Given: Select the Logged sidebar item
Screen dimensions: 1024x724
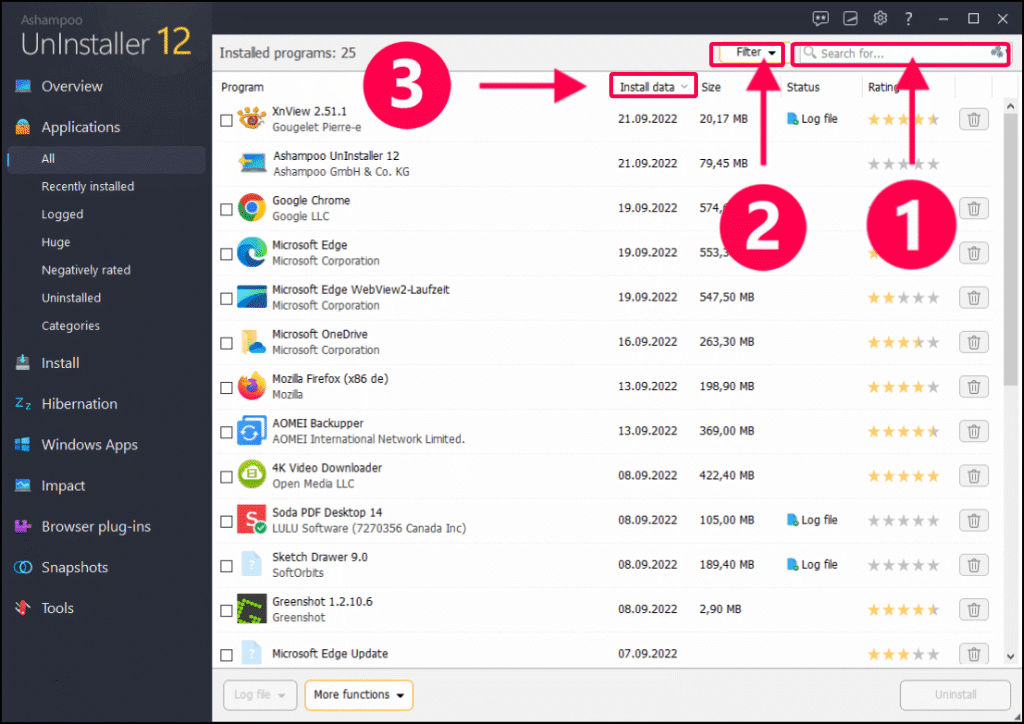Looking at the screenshot, I should pyautogui.click(x=63, y=215).
